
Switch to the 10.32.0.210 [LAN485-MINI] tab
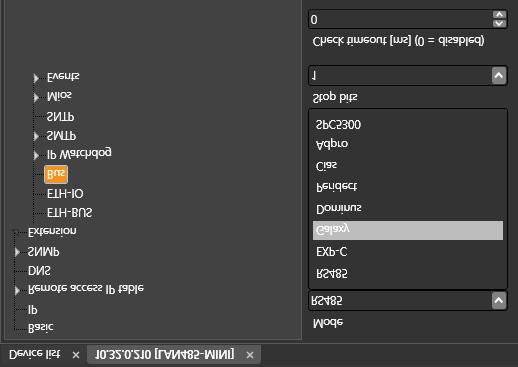coord(165,355)
